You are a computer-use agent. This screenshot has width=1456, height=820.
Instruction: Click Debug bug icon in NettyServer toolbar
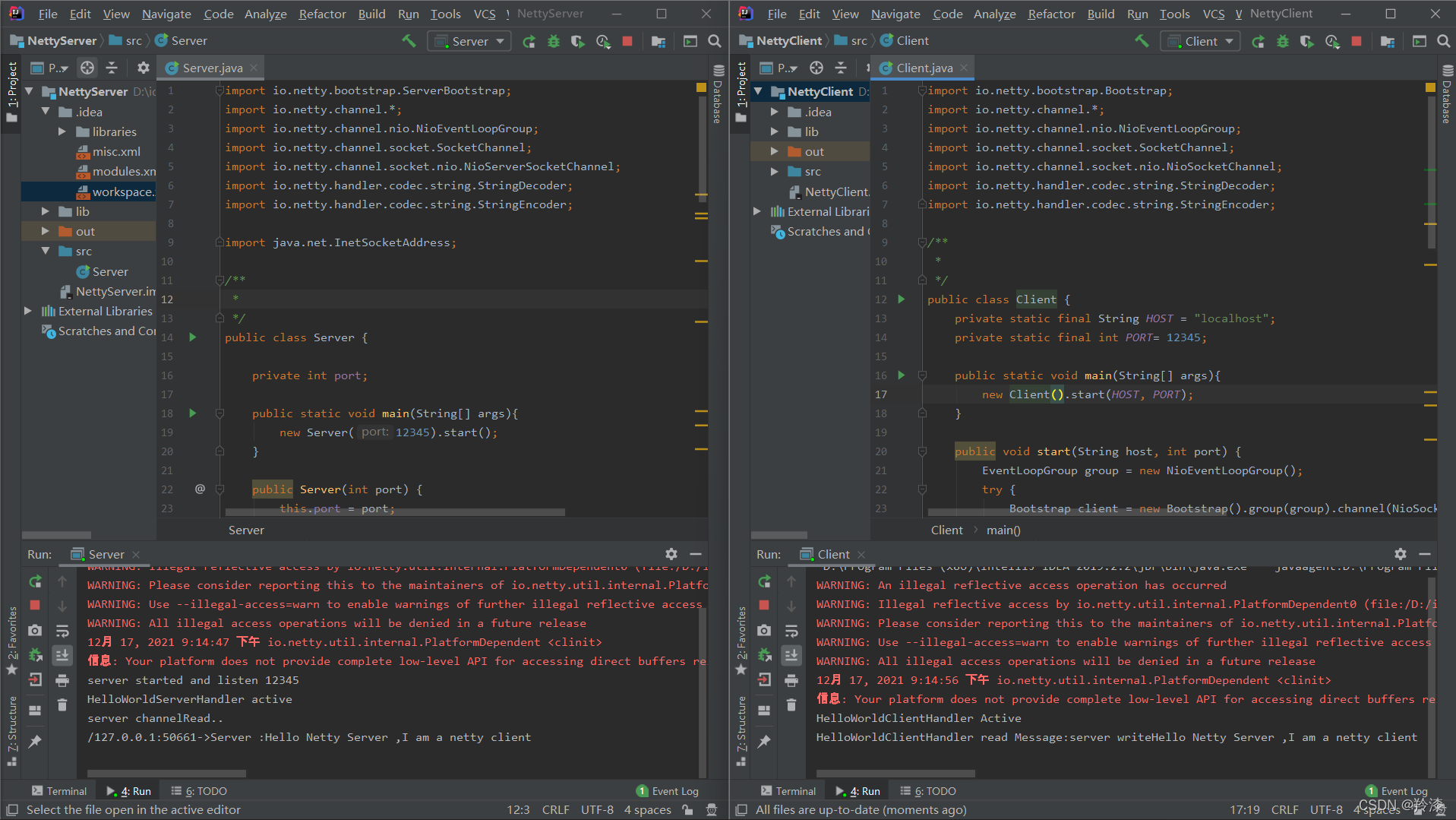point(554,41)
